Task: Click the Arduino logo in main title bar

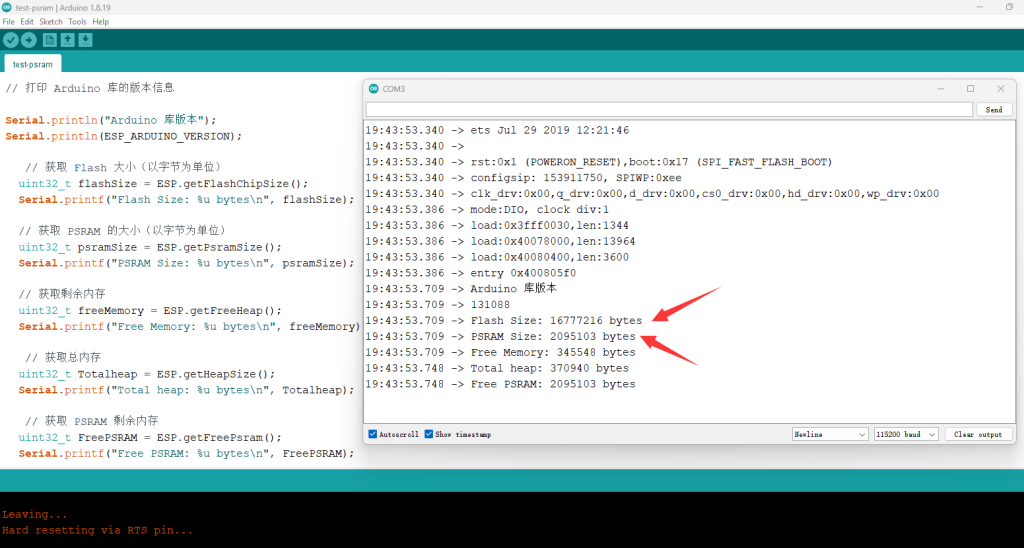Action: [7, 7]
